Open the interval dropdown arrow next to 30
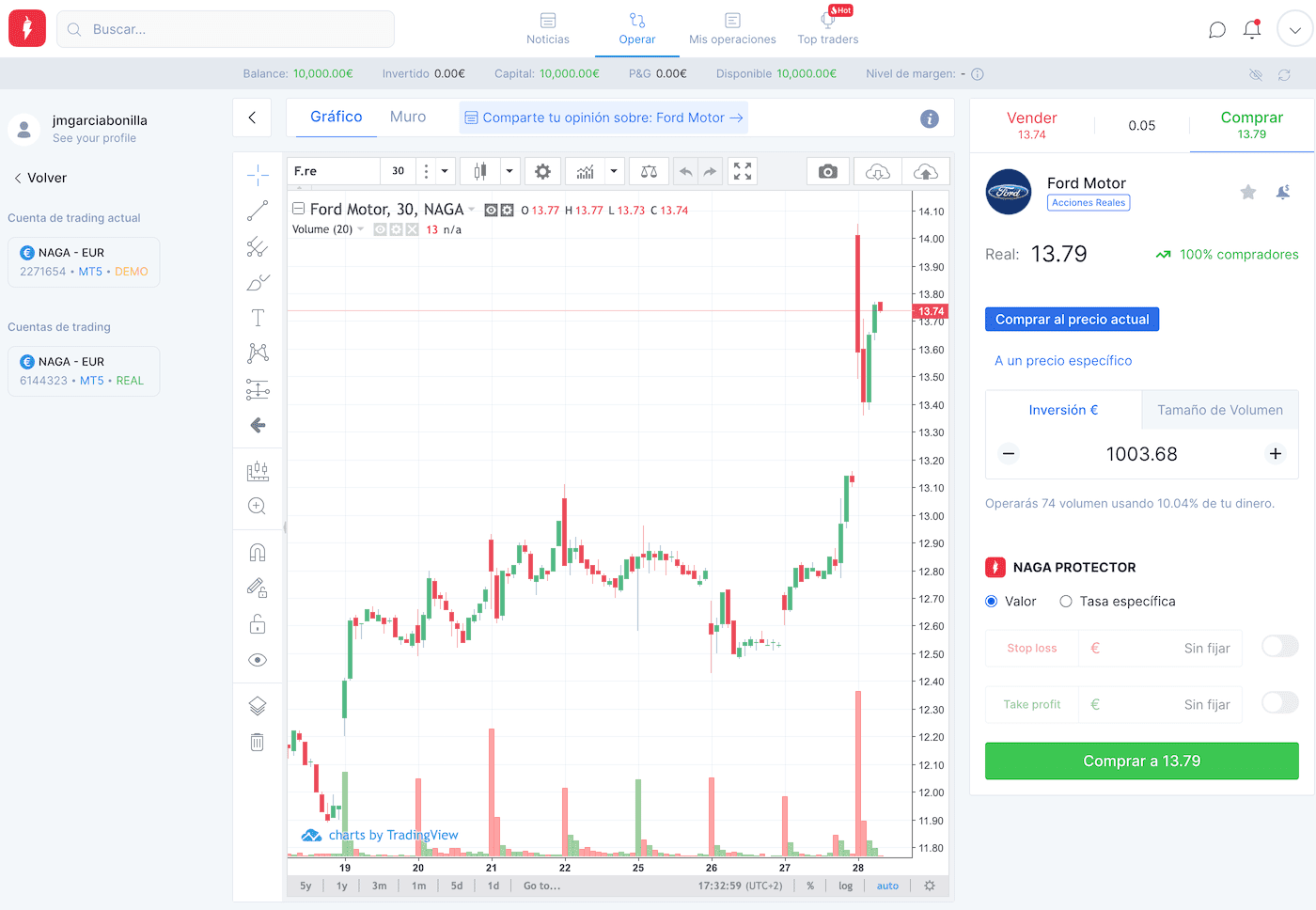 pyautogui.click(x=445, y=171)
